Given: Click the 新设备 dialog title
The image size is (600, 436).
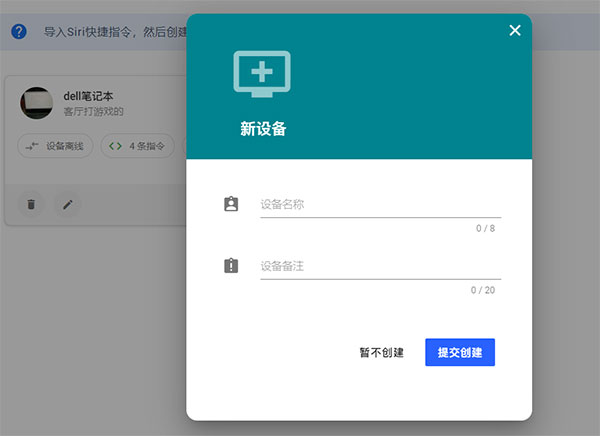Looking at the screenshot, I should pos(263,129).
